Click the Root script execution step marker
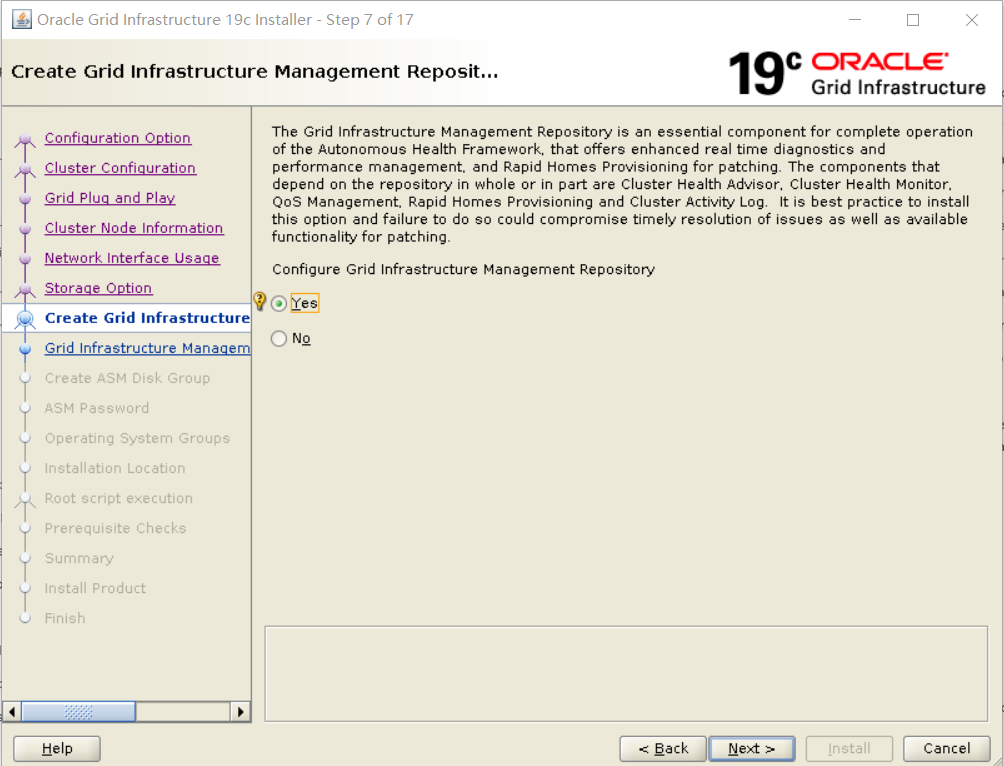 [25, 499]
